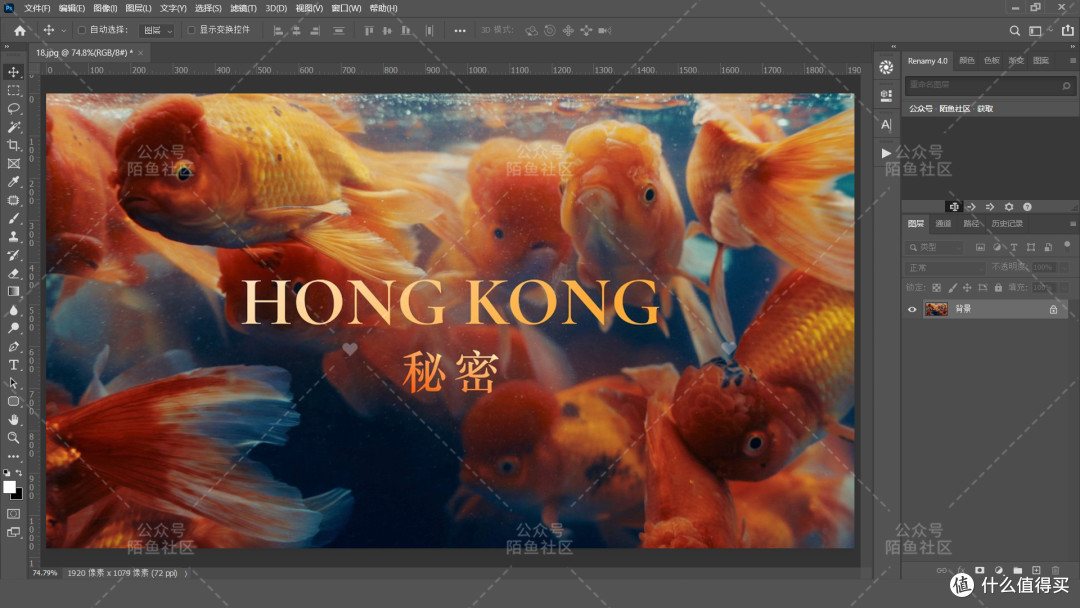Screen dimensions: 1080x608
Task: Open the Edit Toolbar three-dots menu
Action: [13, 456]
